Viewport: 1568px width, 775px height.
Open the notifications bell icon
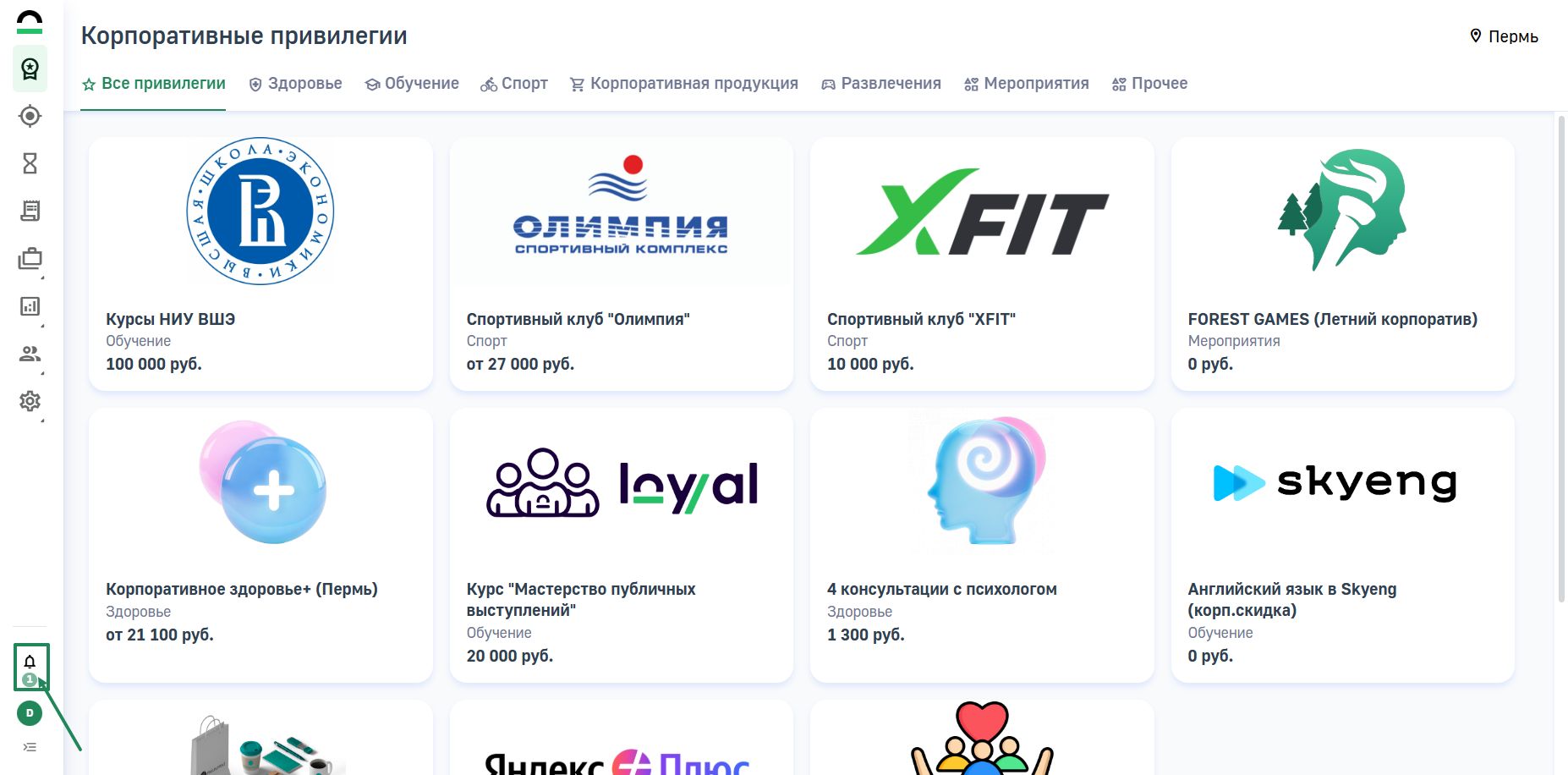(30, 662)
